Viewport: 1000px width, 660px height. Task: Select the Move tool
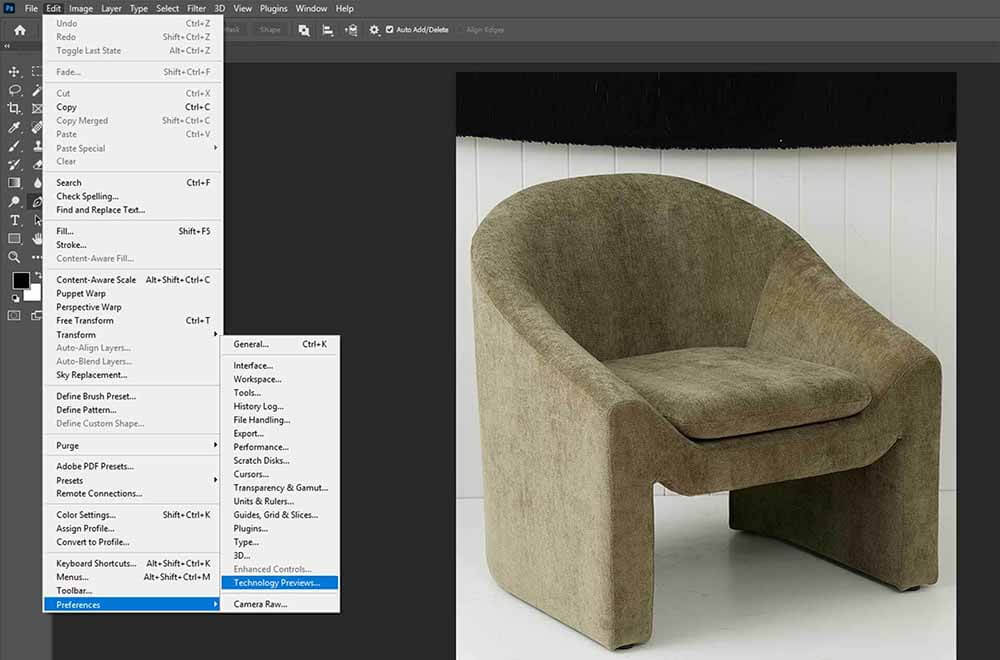coord(14,71)
